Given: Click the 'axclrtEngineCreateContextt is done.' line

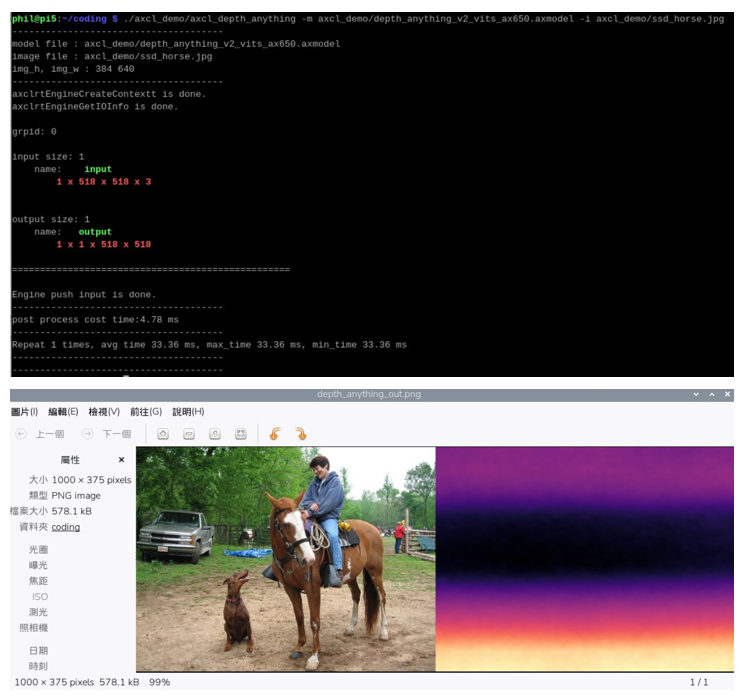Looking at the screenshot, I should point(109,94).
